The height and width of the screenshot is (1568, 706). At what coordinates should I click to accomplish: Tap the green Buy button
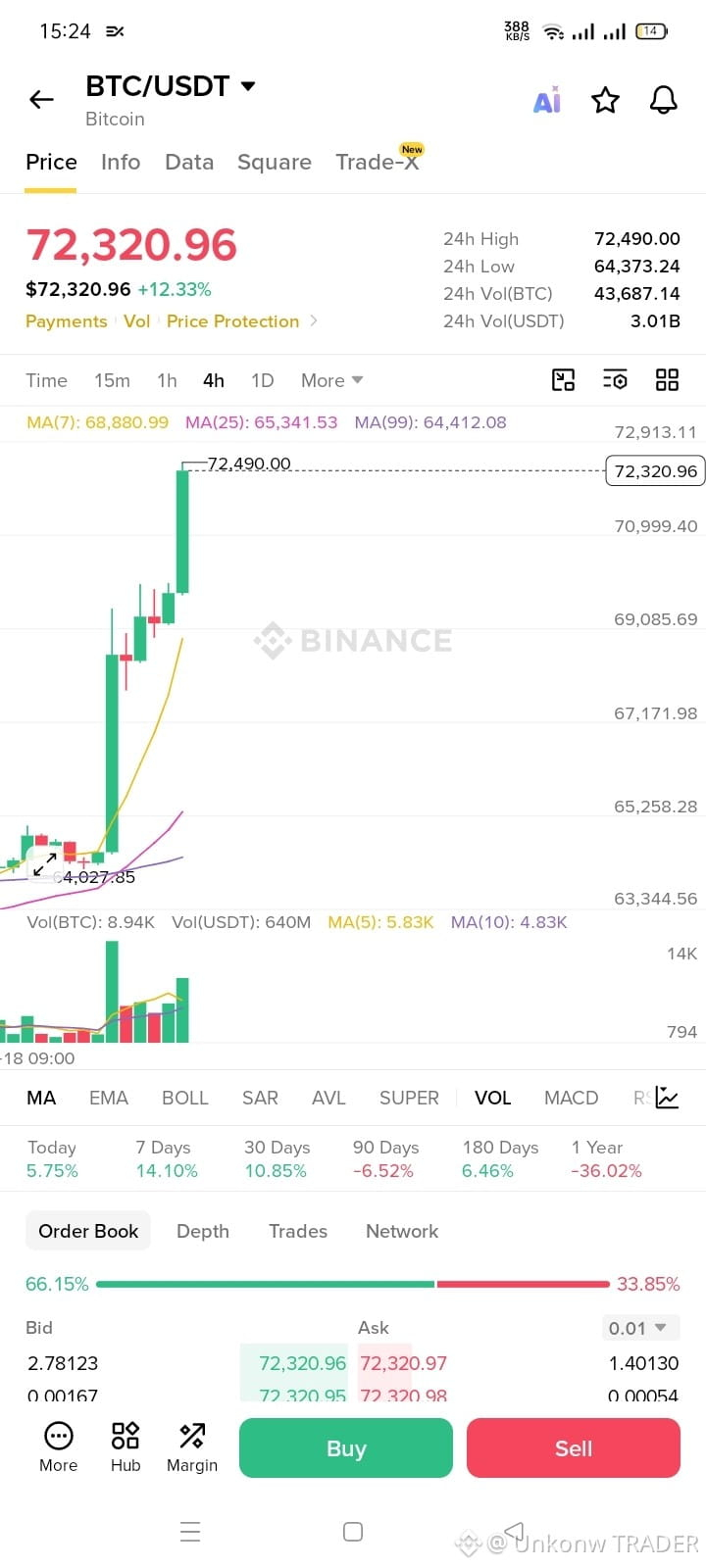click(x=346, y=1448)
